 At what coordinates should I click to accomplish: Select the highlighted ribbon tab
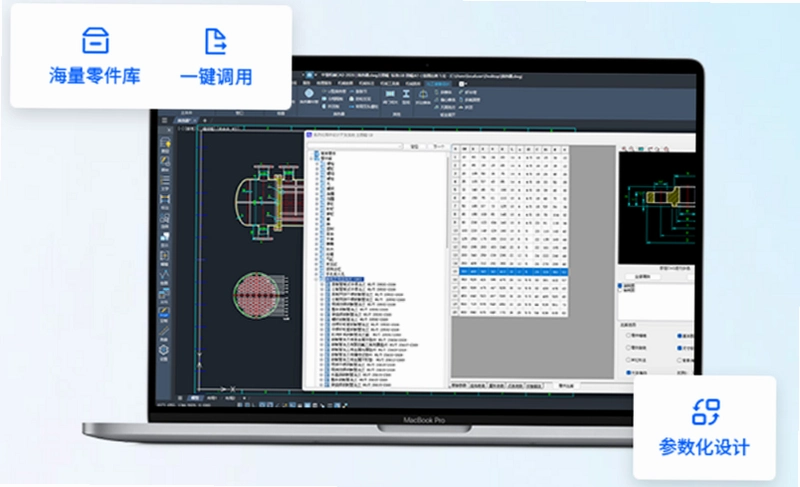tap(438, 84)
